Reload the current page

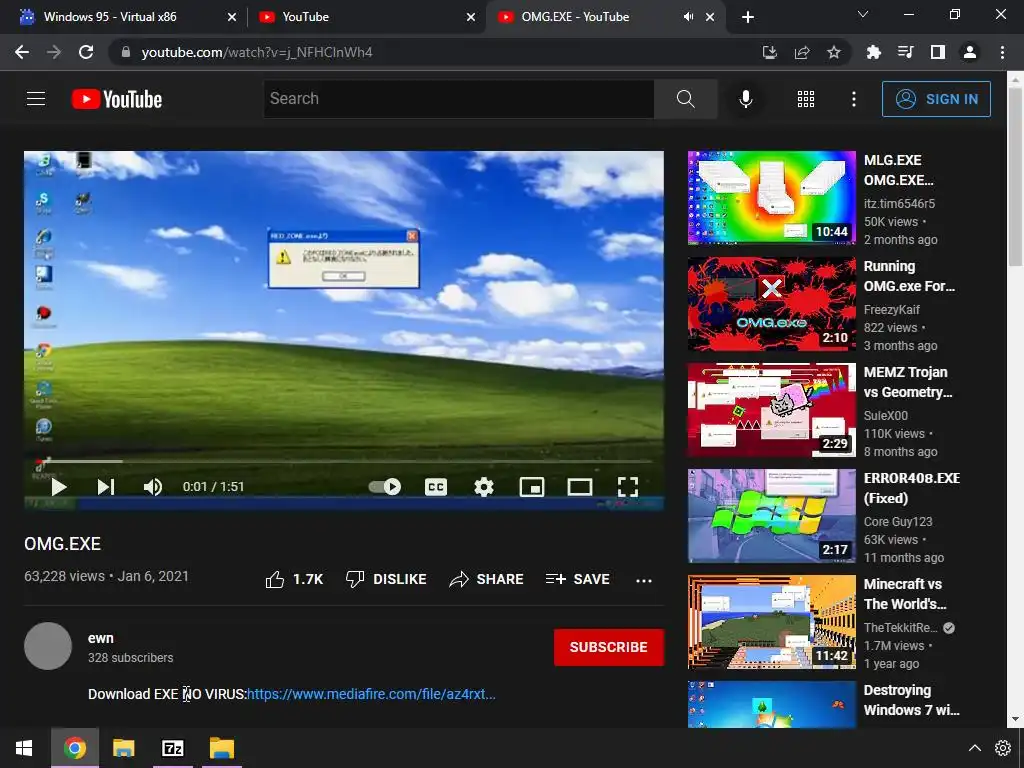[x=86, y=52]
